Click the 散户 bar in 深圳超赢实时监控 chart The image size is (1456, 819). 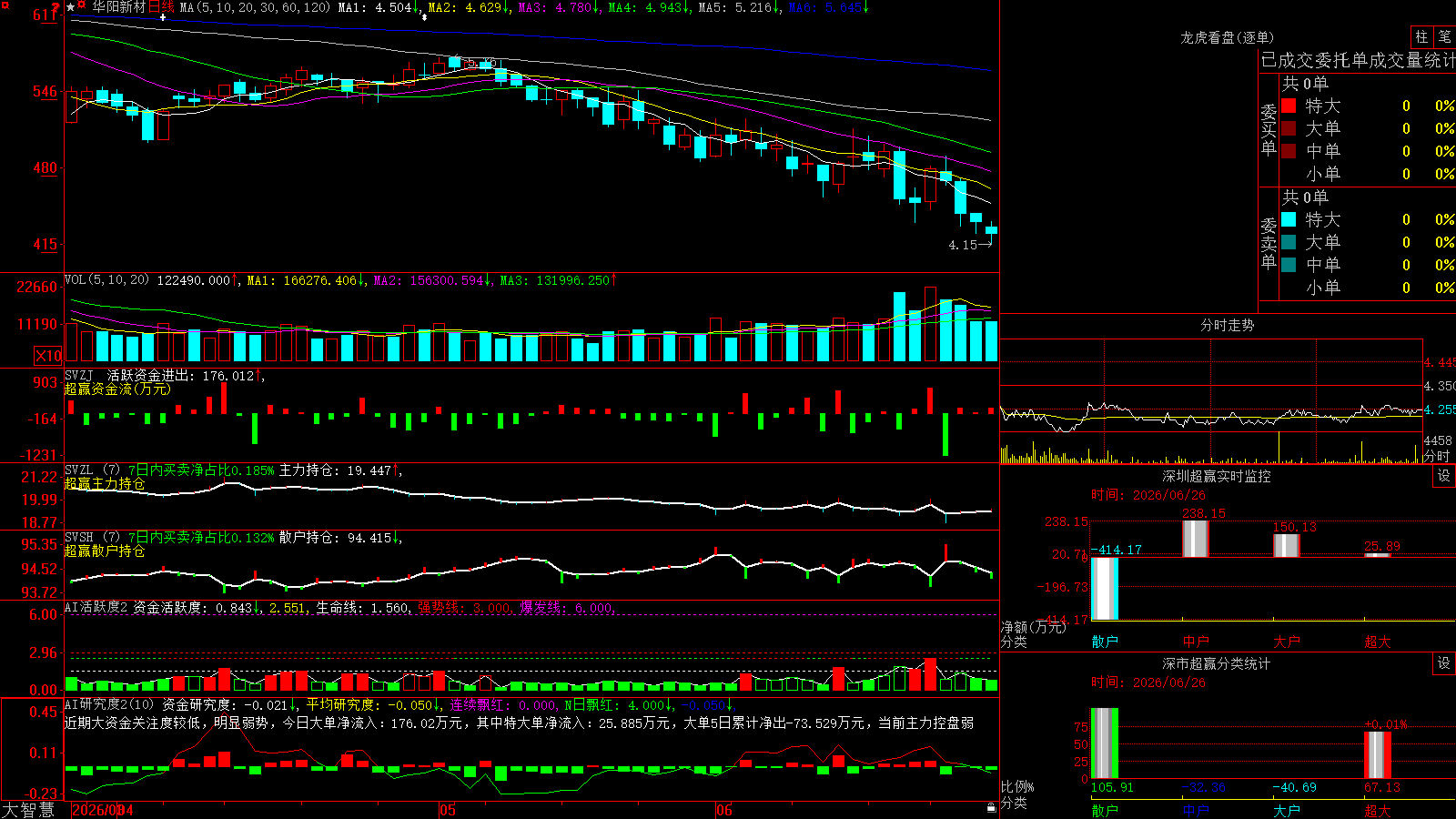coord(1105,589)
